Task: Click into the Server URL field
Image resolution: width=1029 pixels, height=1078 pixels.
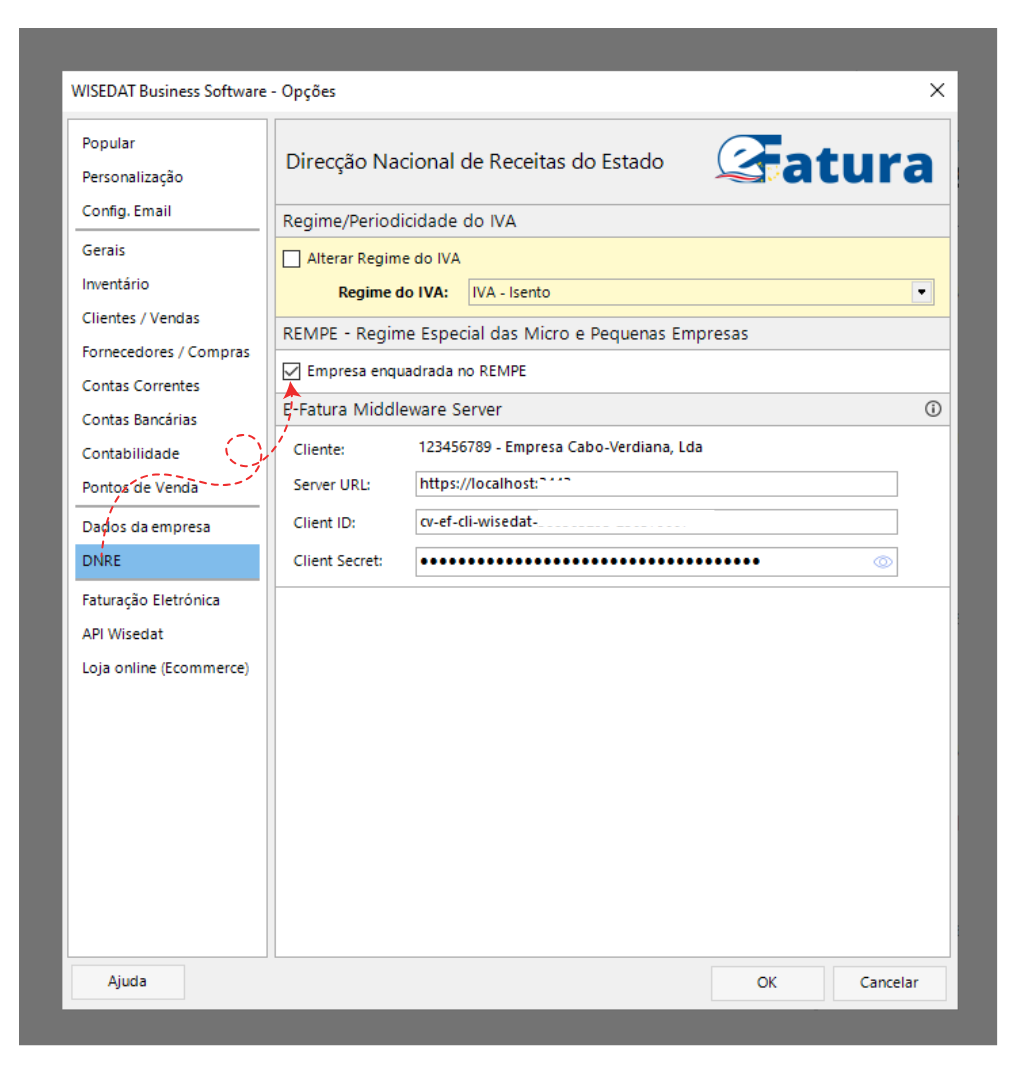Action: click(656, 484)
